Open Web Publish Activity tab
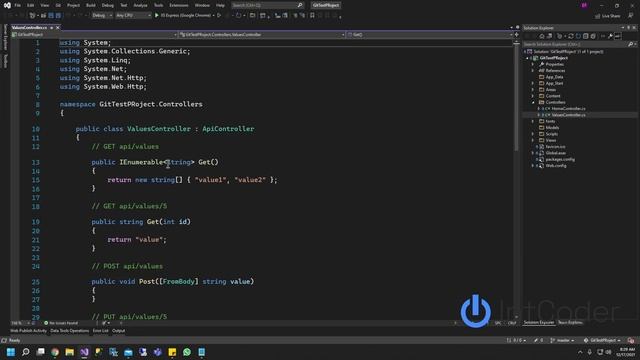 (28, 331)
